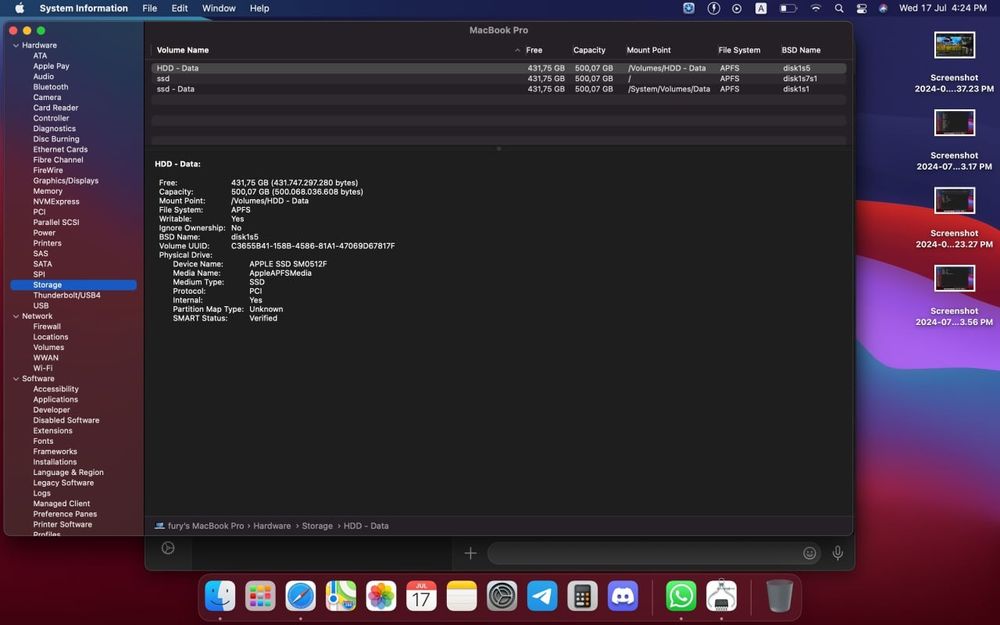
Task: Open the Edit menu
Action: click(180, 8)
